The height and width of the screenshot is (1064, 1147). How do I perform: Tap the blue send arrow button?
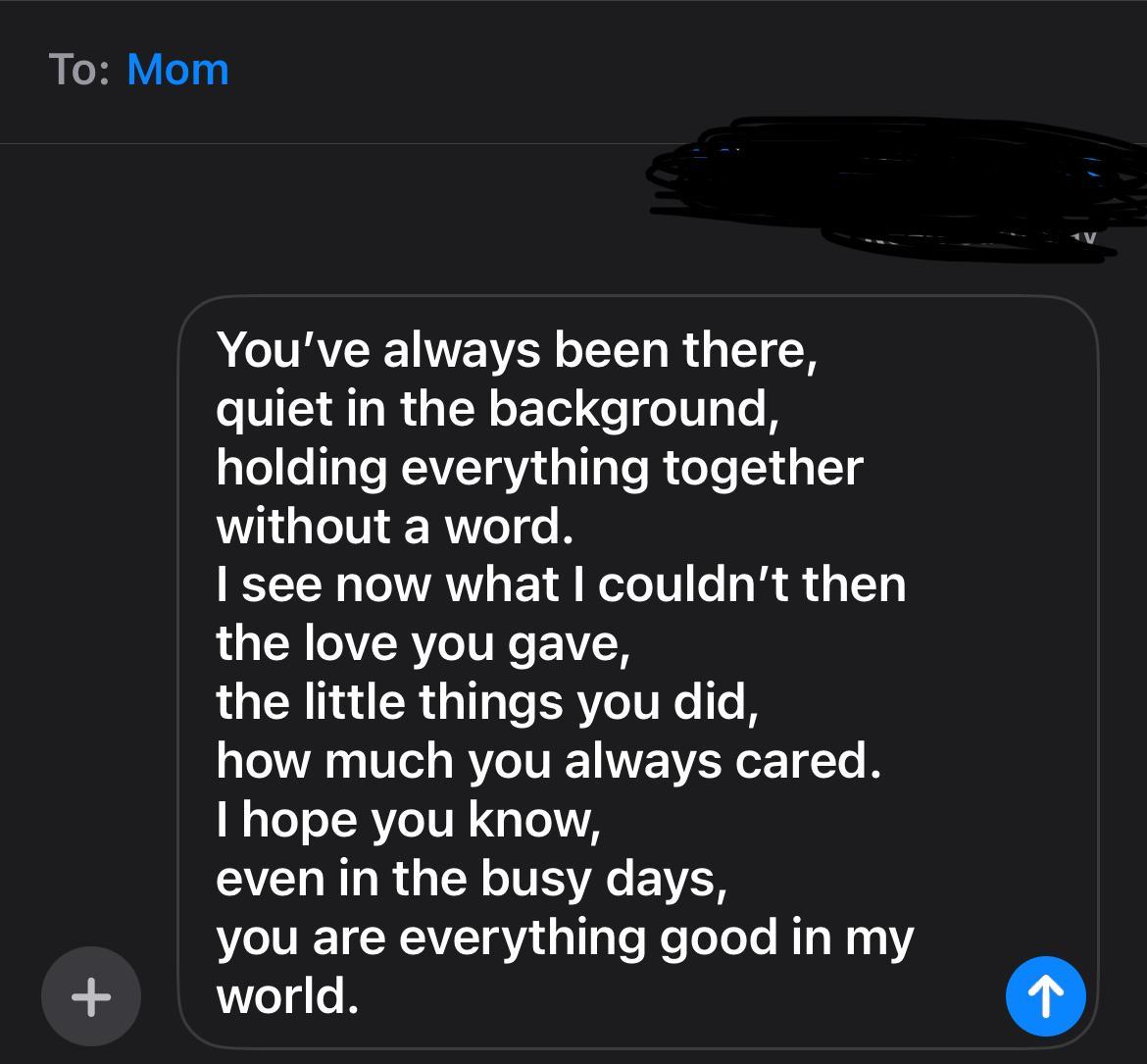pyautogui.click(x=1045, y=996)
